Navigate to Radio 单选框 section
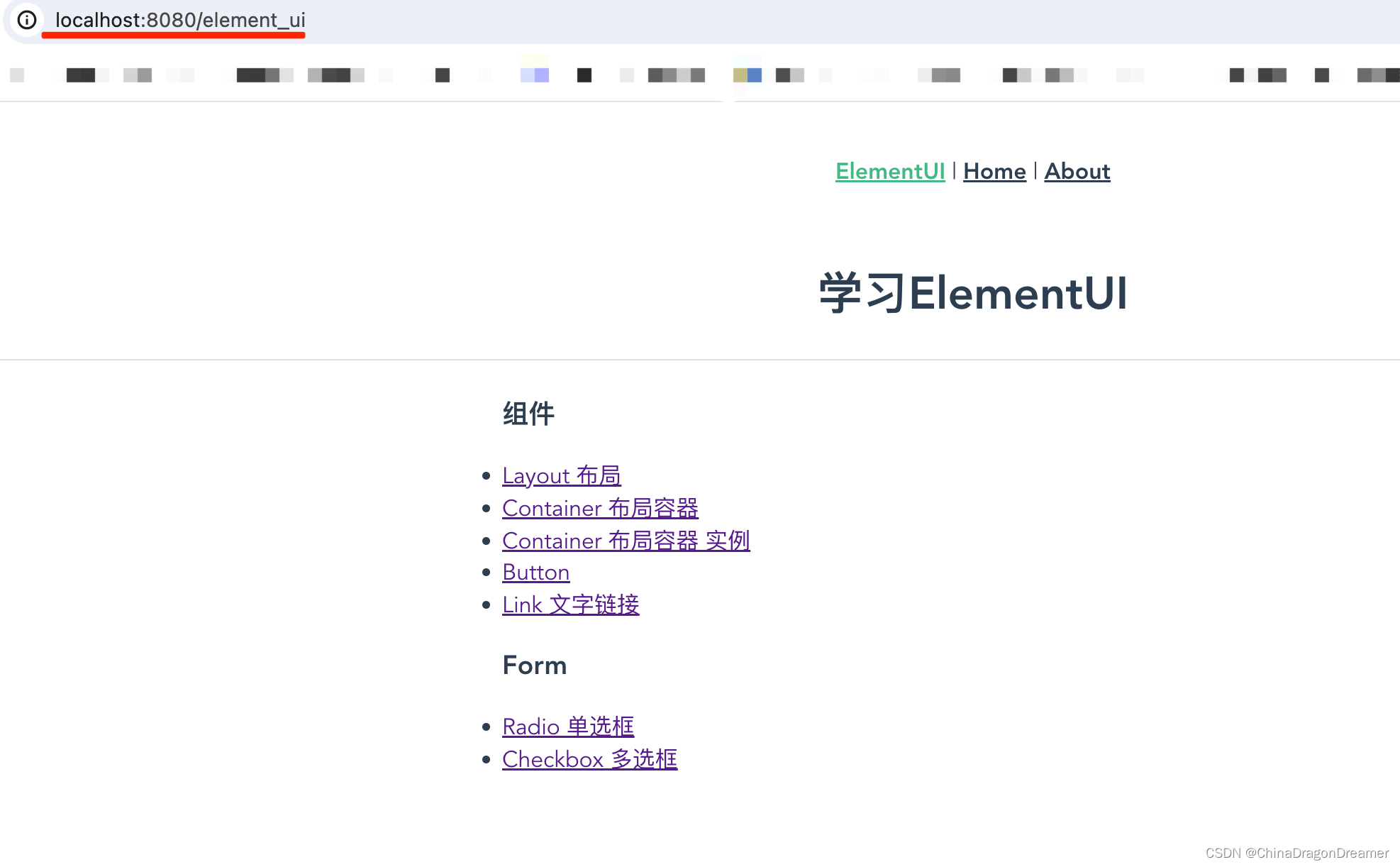1400x867 pixels. [x=566, y=726]
